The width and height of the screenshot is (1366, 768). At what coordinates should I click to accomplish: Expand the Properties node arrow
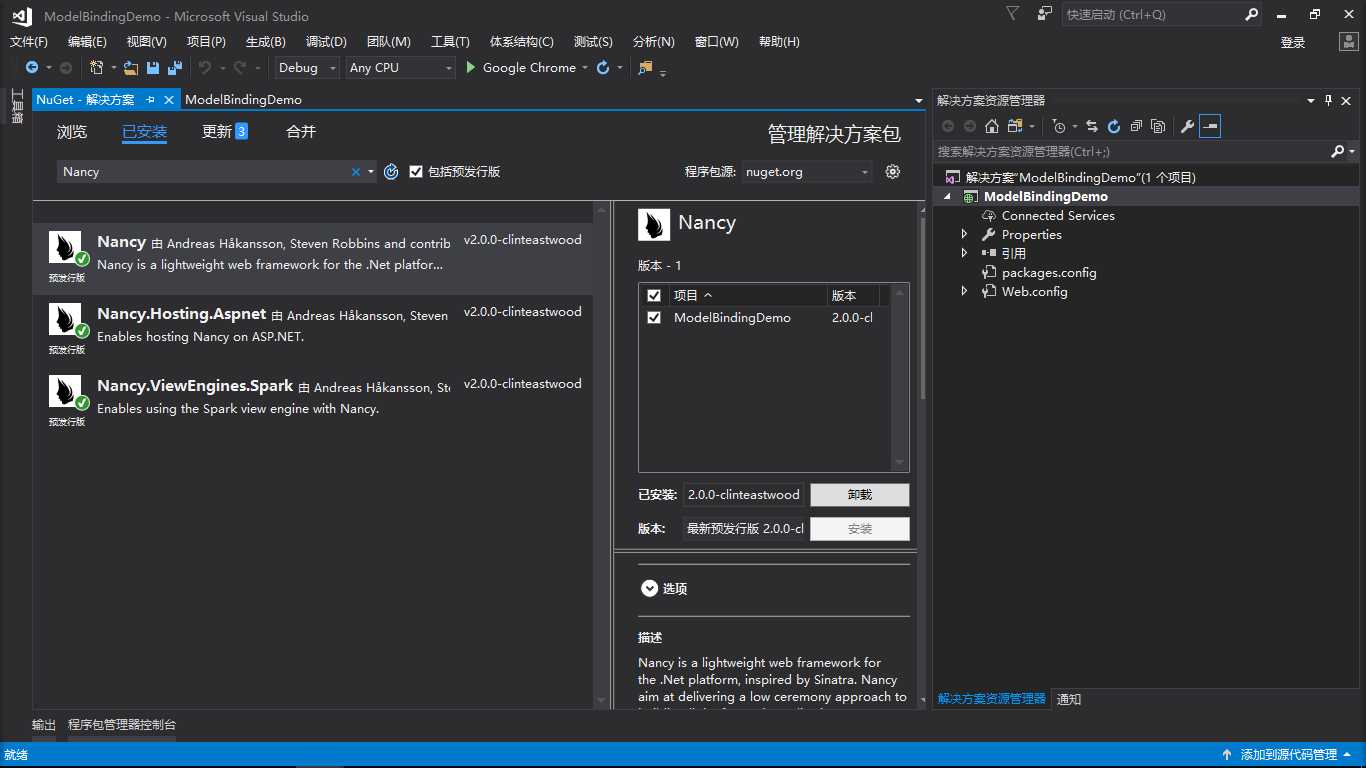point(964,234)
